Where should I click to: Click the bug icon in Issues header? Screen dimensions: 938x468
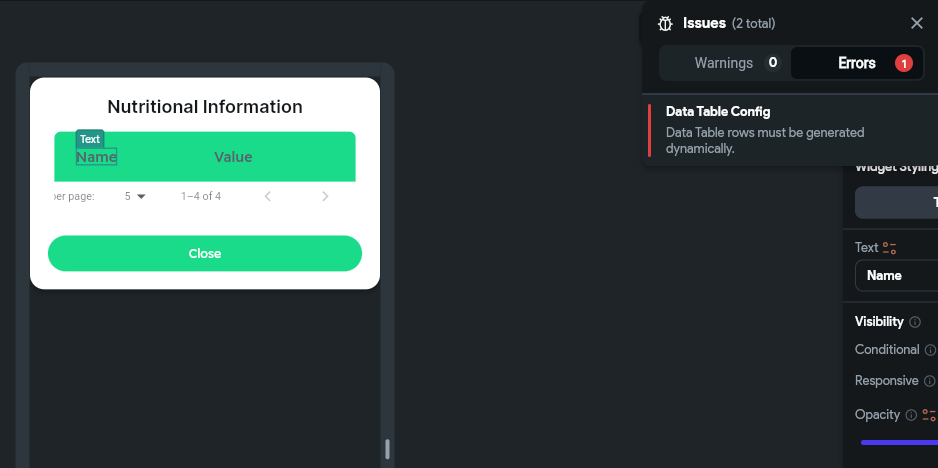(665, 23)
